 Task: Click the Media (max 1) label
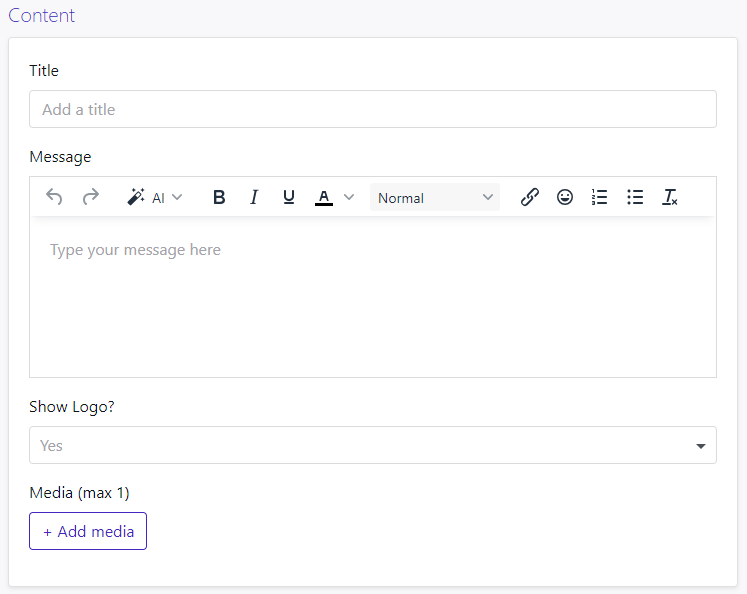[x=79, y=493]
